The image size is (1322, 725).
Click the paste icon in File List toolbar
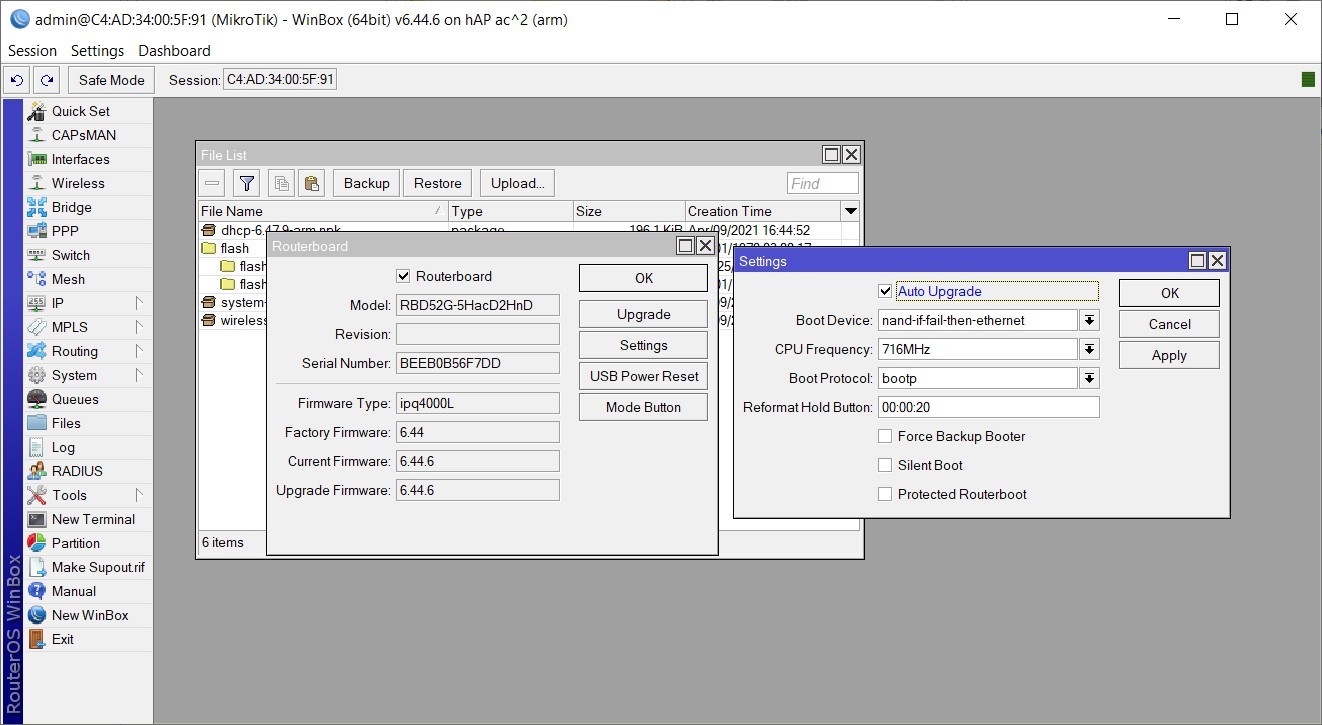click(312, 183)
